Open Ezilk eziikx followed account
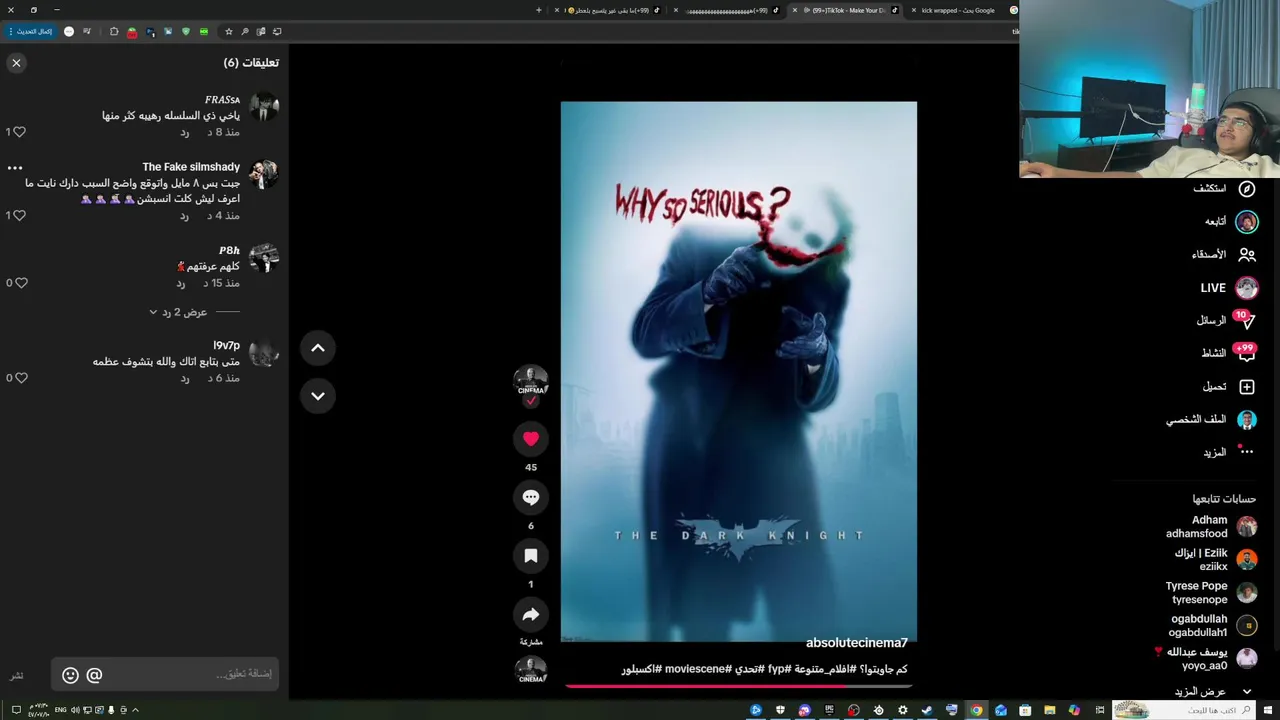This screenshot has width=1280, height=720. click(1215, 560)
